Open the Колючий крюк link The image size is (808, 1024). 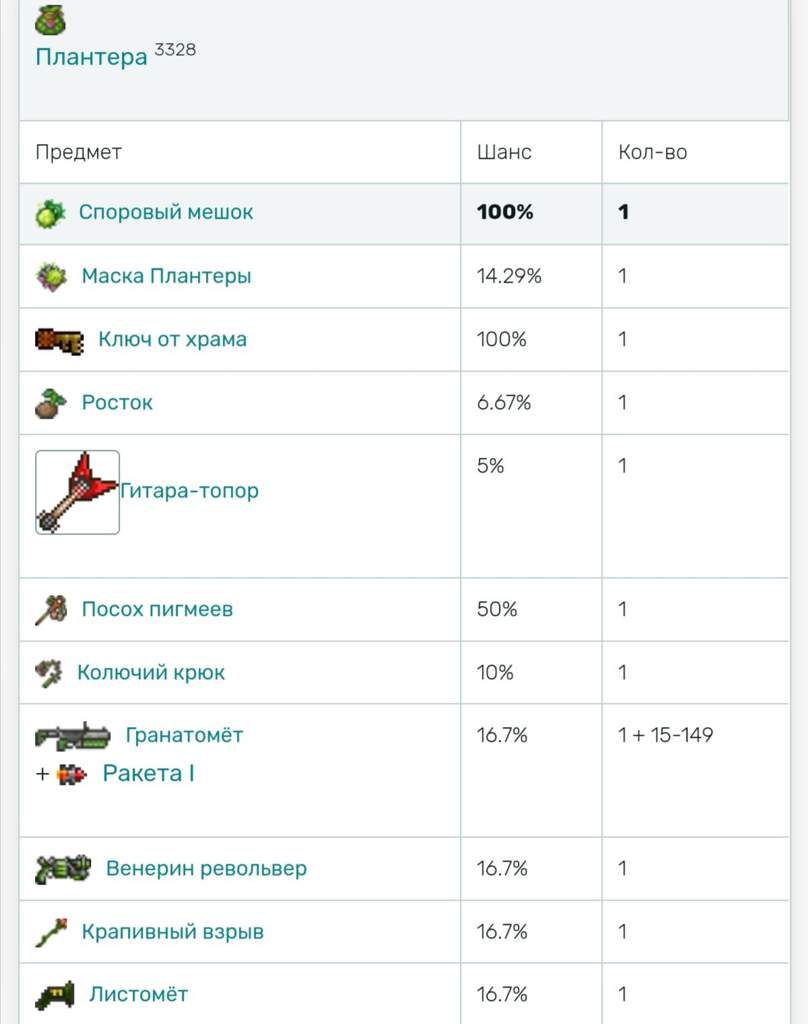pos(151,672)
